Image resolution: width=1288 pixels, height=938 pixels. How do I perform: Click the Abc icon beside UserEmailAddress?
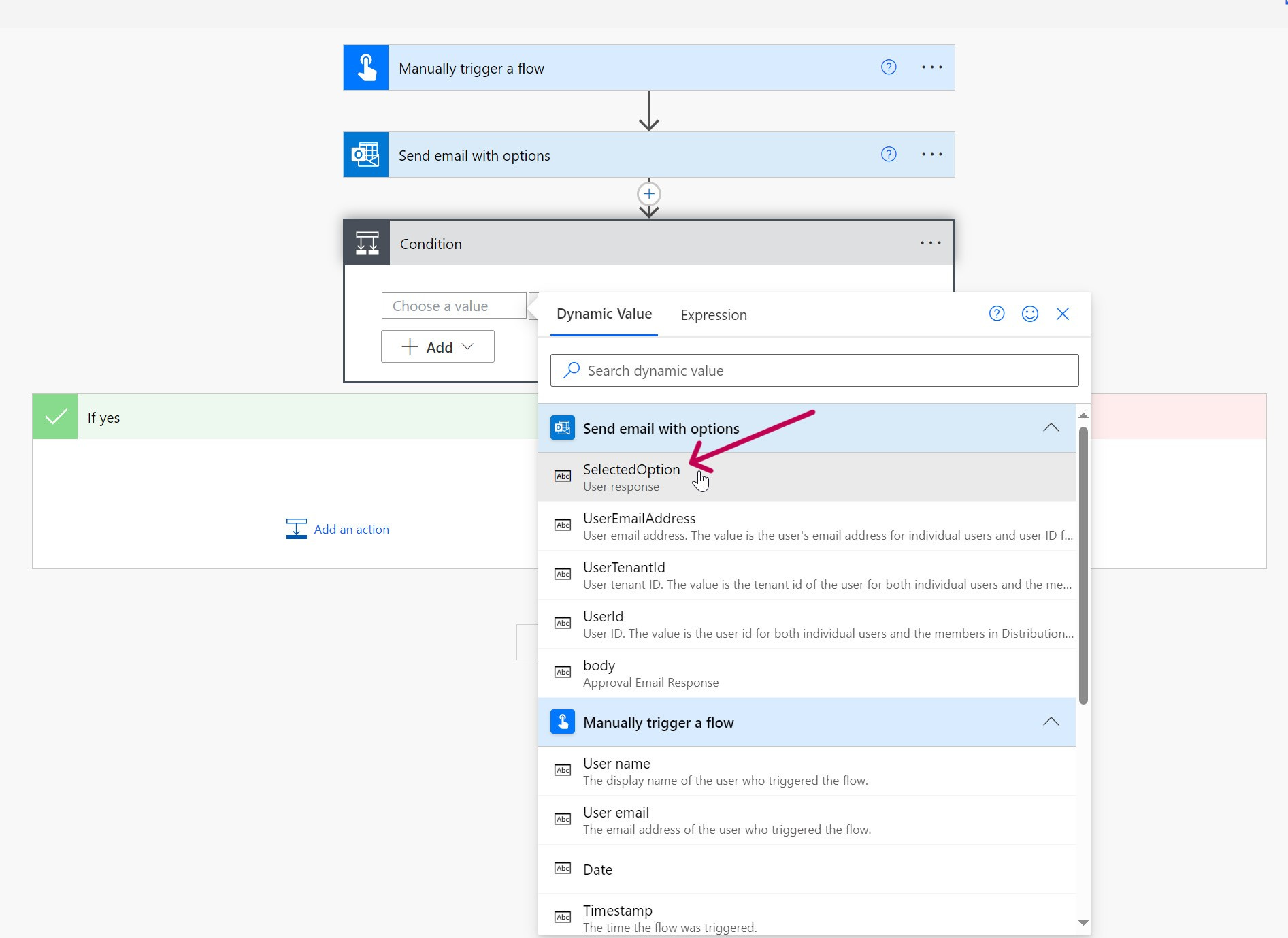click(563, 525)
